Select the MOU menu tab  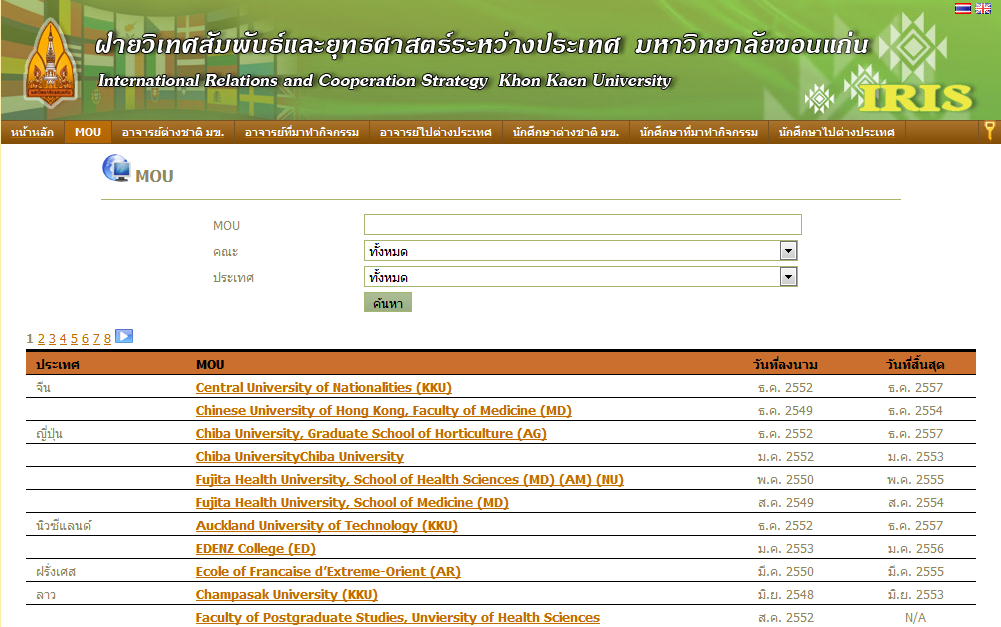[88, 132]
